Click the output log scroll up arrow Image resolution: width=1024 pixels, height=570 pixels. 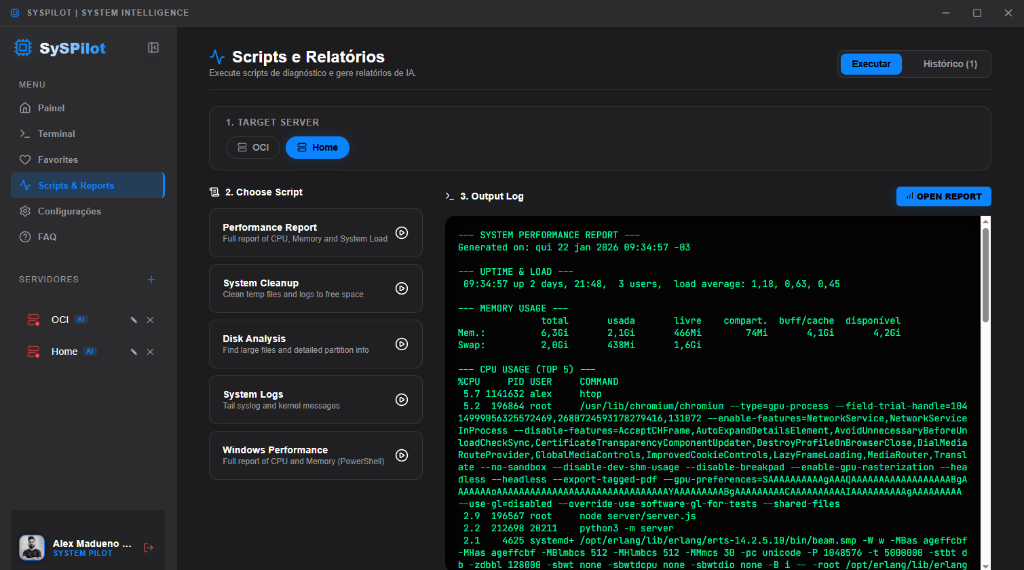(985, 222)
